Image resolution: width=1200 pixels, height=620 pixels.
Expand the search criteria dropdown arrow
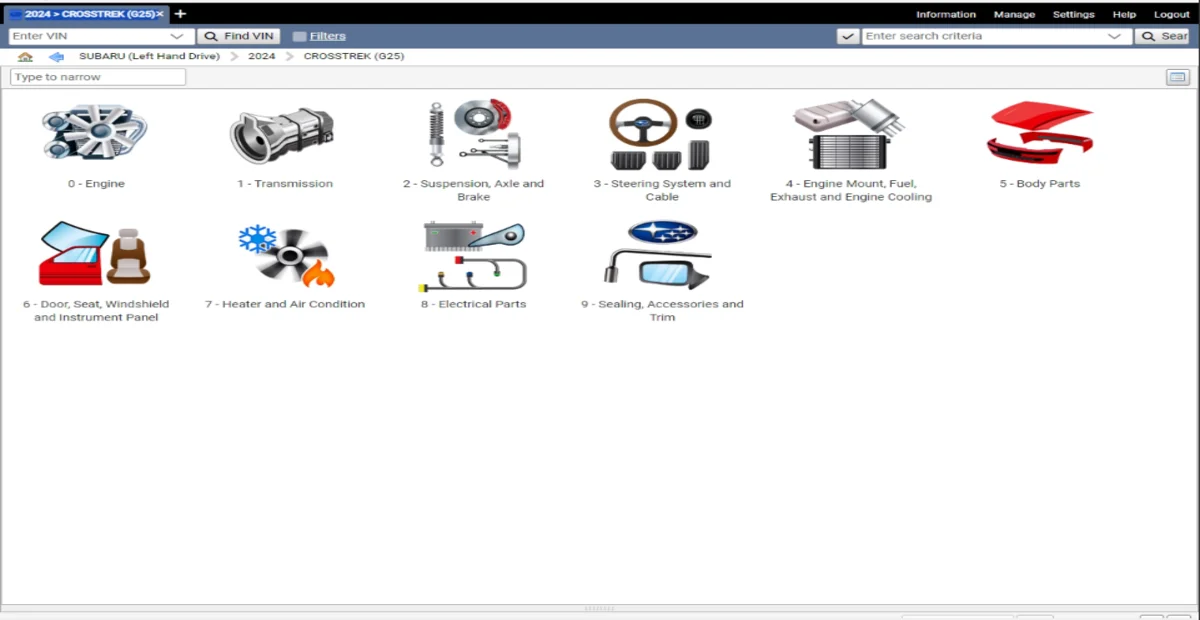click(x=1115, y=36)
